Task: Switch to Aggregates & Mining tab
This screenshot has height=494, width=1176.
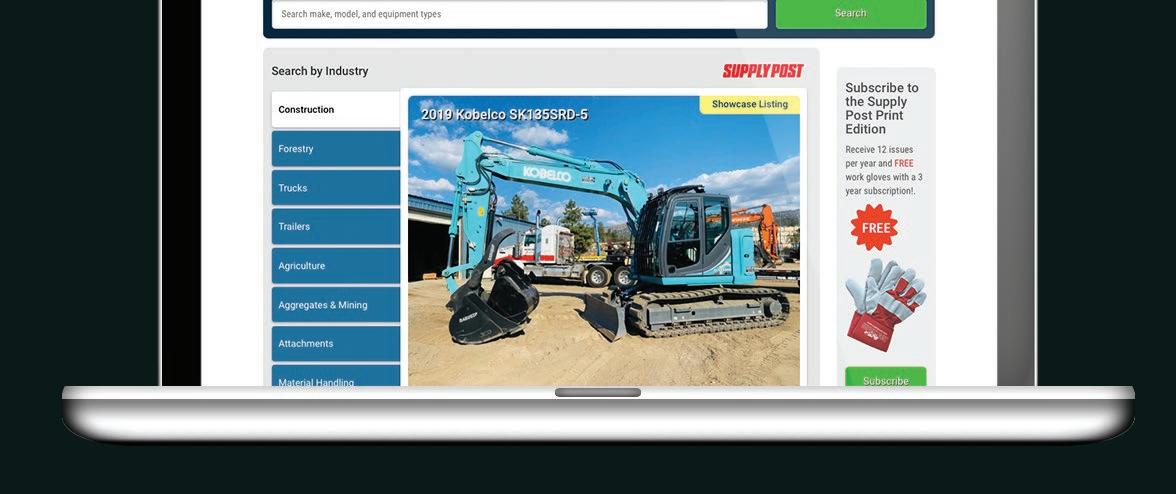Action: pos(335,304)
